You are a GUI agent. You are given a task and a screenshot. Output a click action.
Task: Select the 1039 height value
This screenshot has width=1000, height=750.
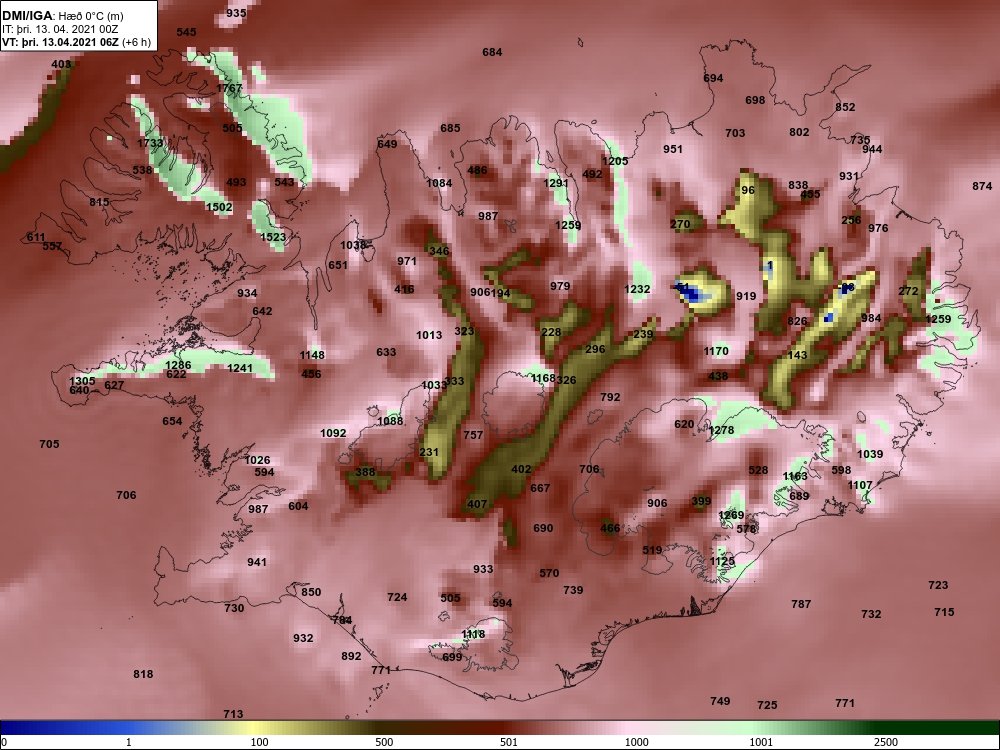click(x=870, y=453)
